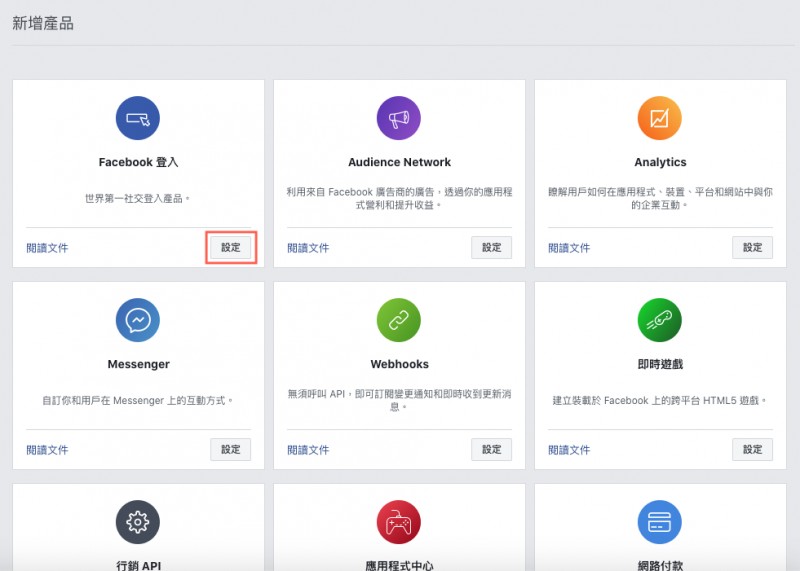The width and height of the screenshot is (800, 571).
Task: Click 設定 for Audience Network
Action: (491, 247)
